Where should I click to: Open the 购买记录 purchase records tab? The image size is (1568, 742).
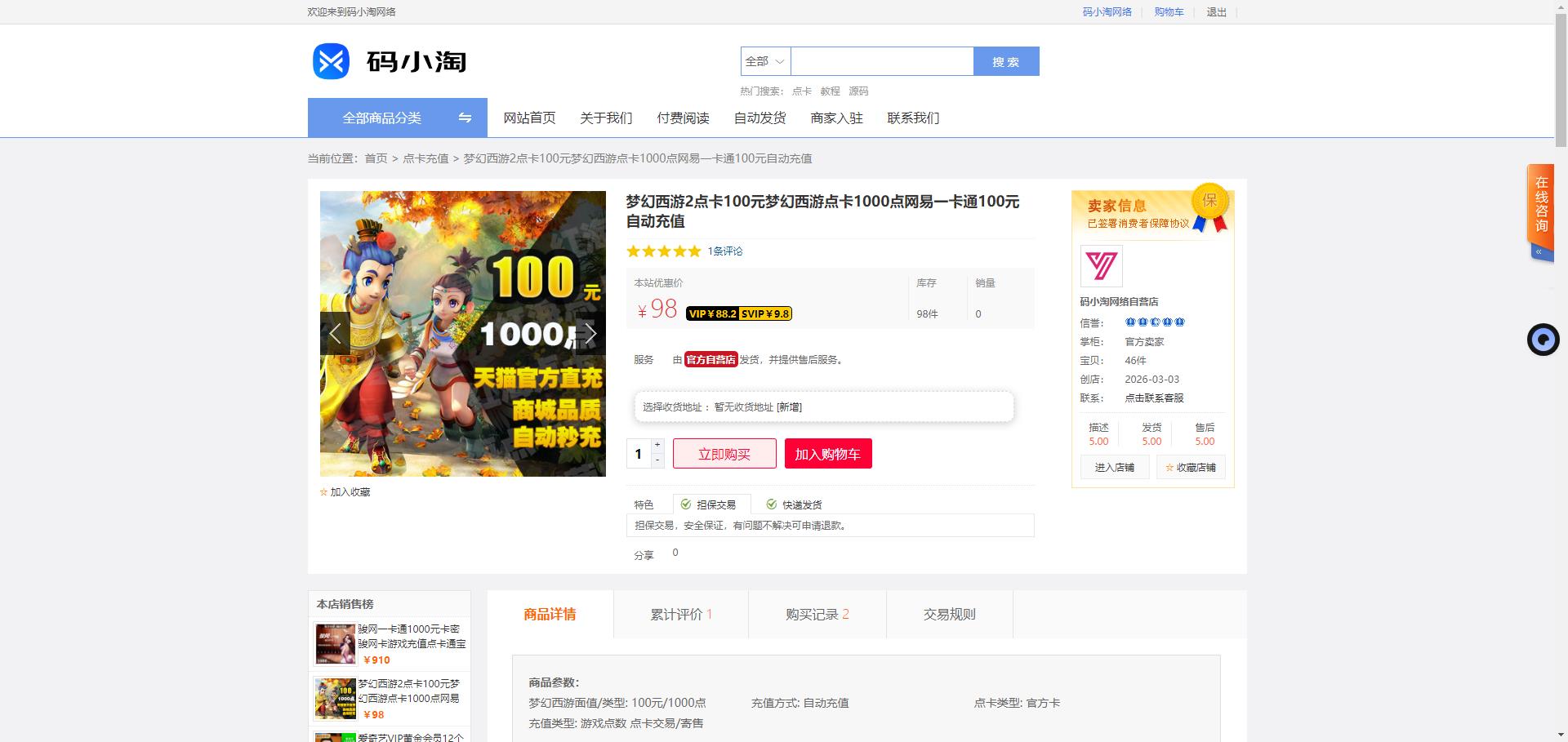tap(816, 614)
